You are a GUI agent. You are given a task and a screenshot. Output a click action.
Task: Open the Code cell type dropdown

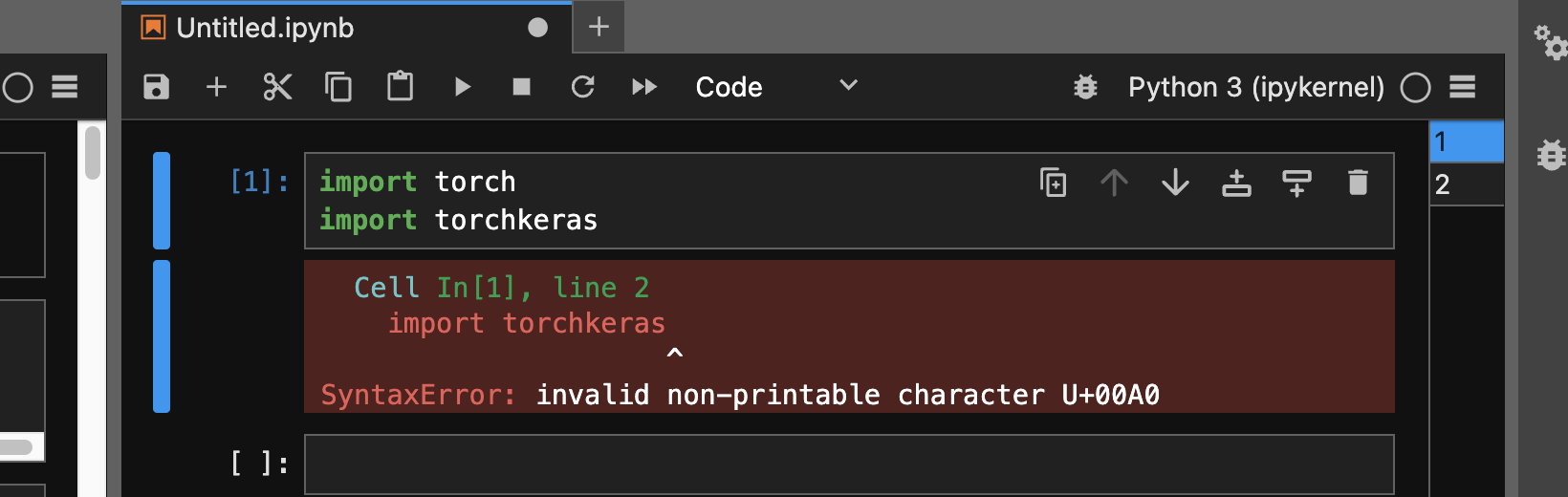tap(775, 87)
